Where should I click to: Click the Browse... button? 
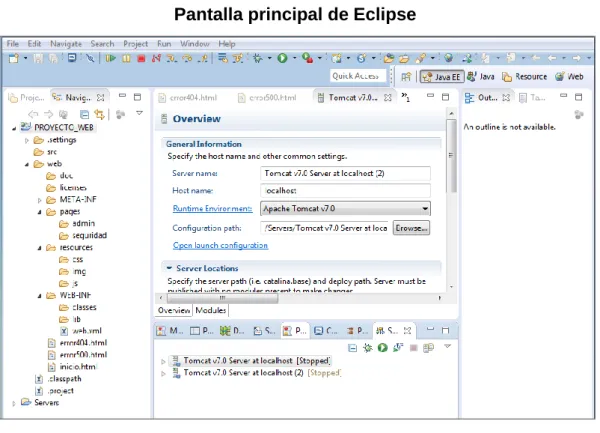pos(411,228)
